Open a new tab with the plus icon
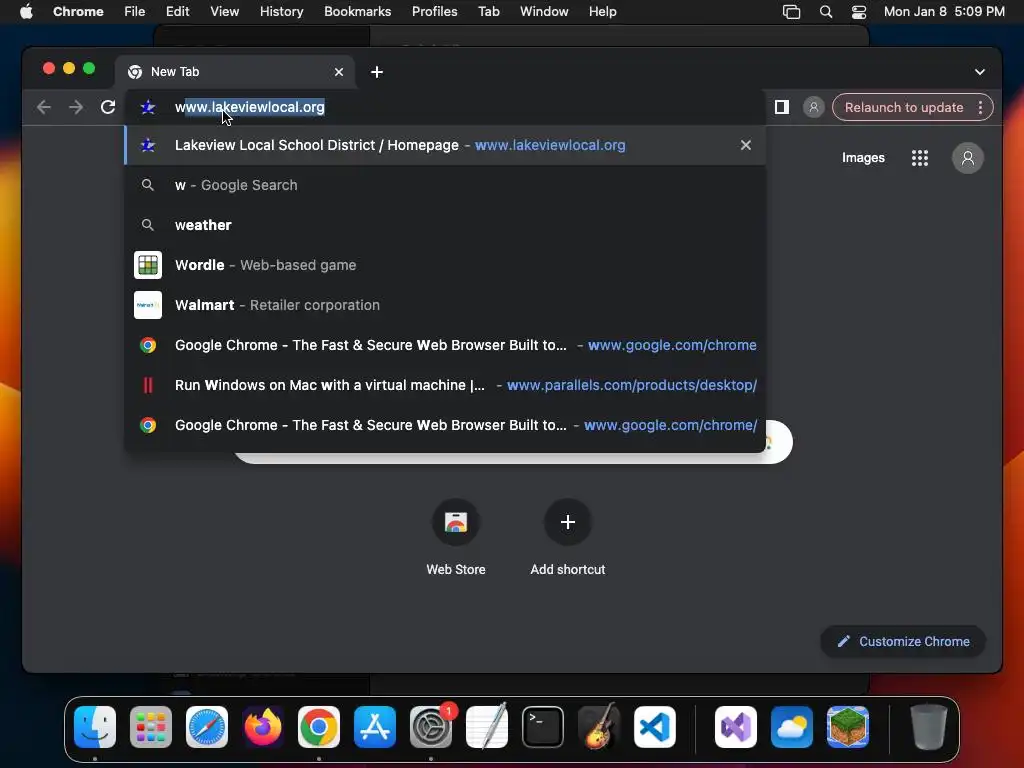 click(377, 72)
